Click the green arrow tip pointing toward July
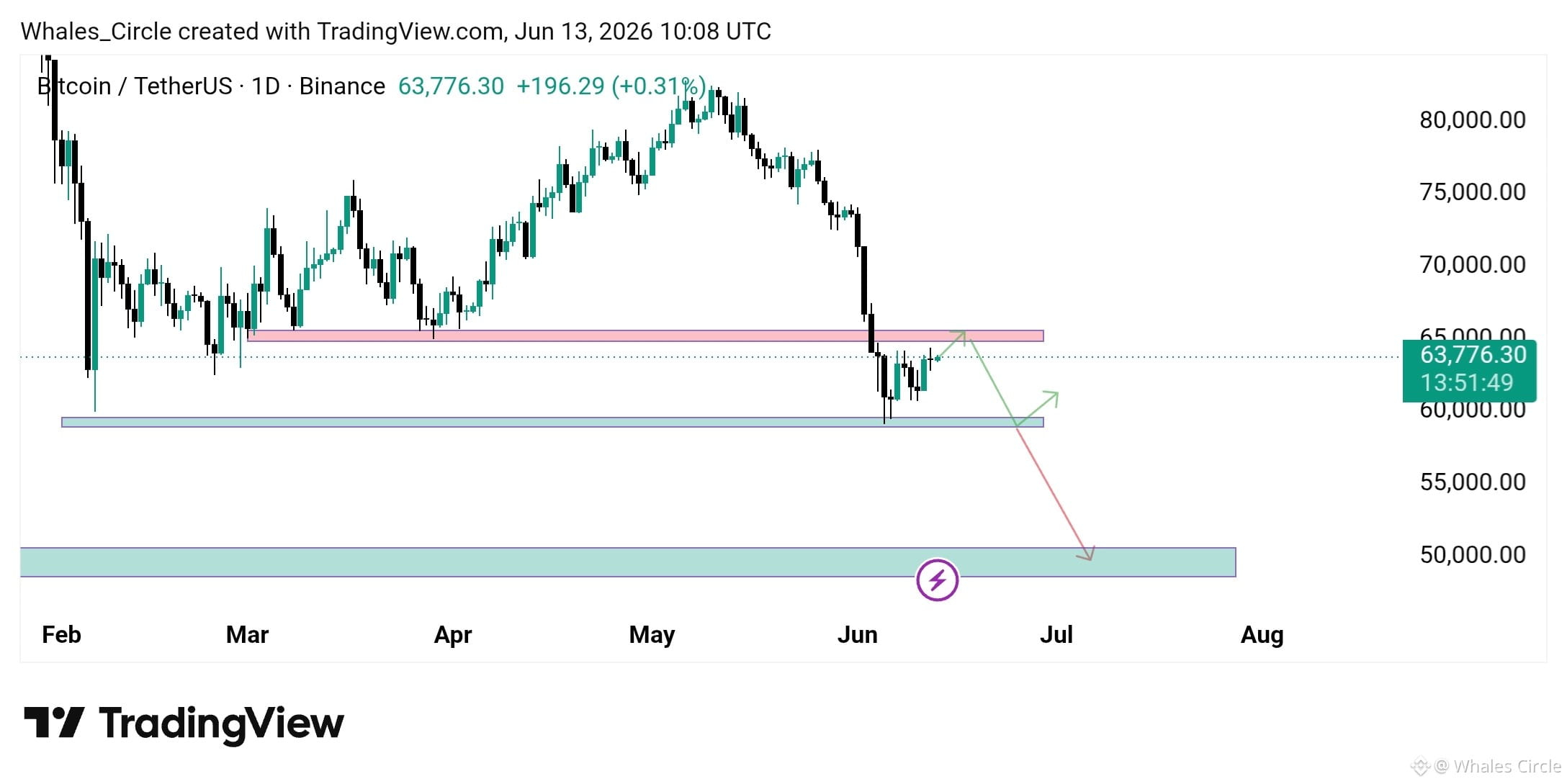This screenshot has height=784, width=1567. pyautogui.click(x=1051, y=397)
